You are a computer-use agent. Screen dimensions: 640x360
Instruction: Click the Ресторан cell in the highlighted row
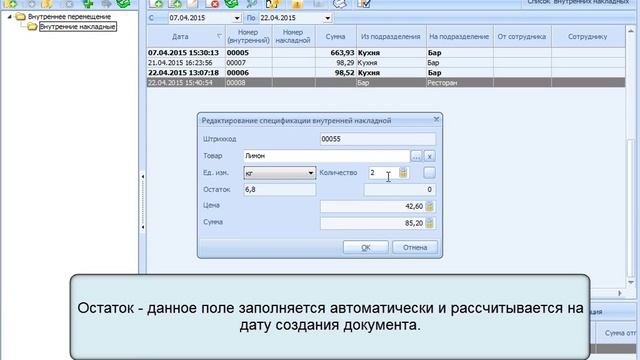460,82
